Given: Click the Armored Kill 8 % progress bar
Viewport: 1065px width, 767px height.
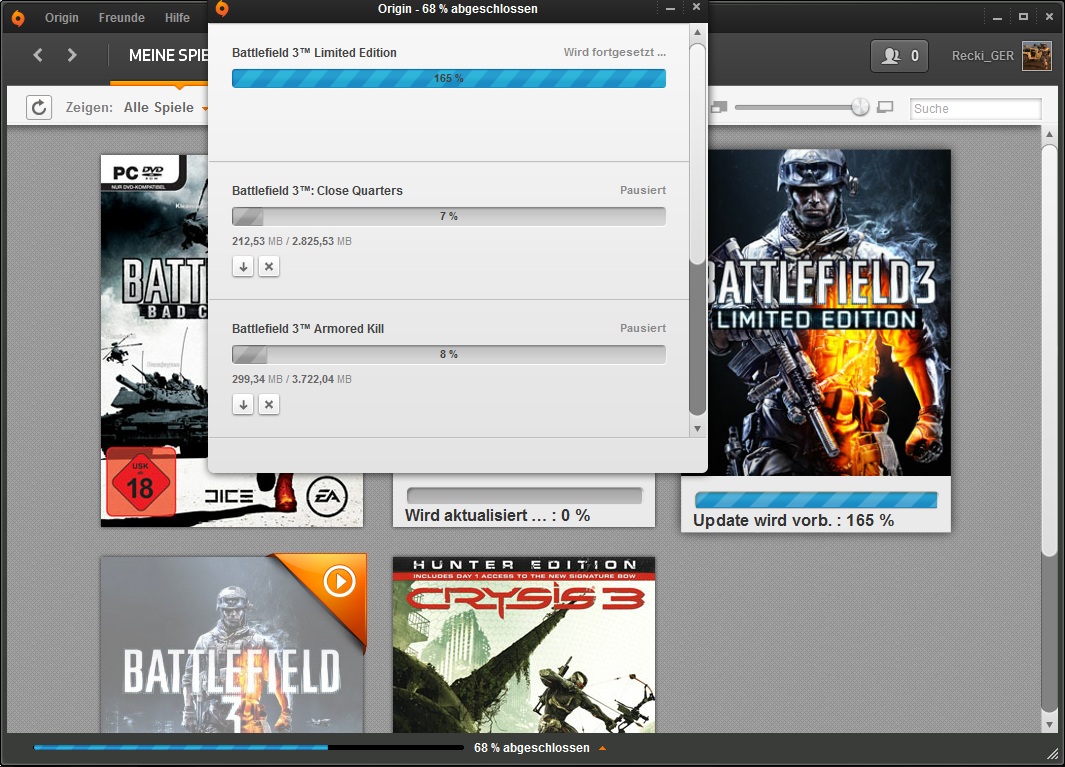Looking at the screenshot, I should click(x=449, y=354).
